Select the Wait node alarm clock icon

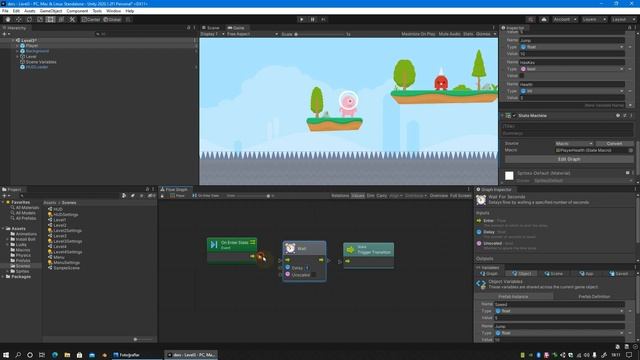point(290,248)
